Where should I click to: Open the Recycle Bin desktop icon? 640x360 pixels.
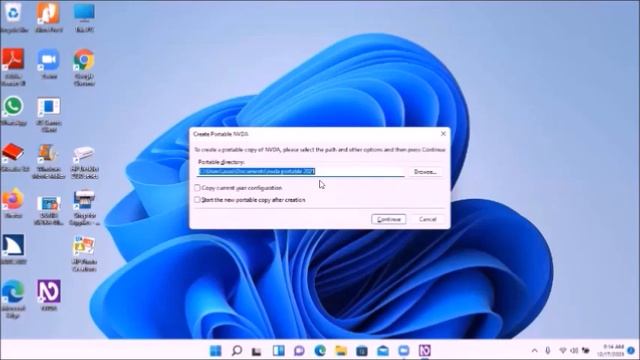(13, 16)
